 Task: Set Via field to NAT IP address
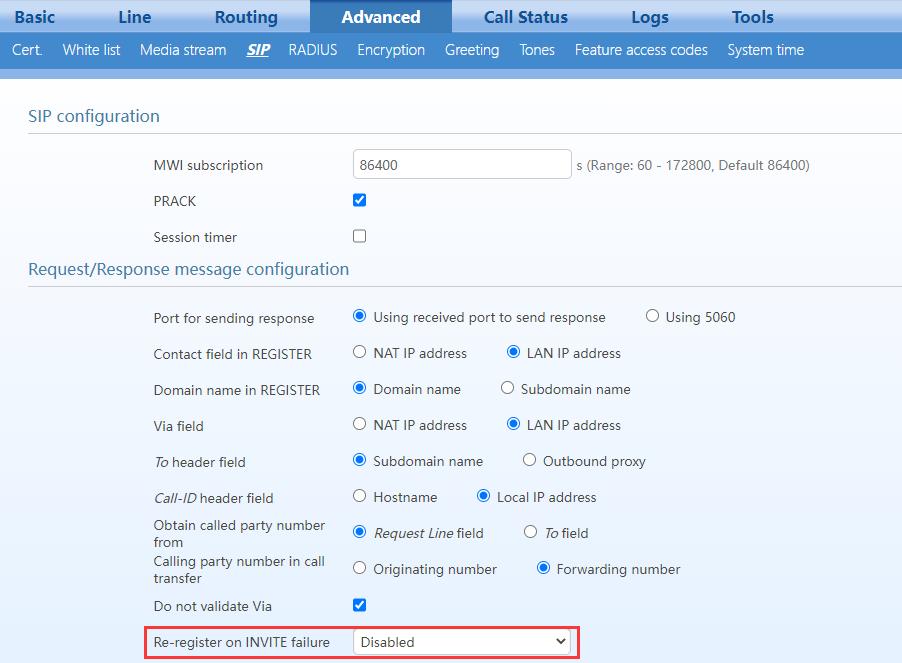tap(360, 424)
